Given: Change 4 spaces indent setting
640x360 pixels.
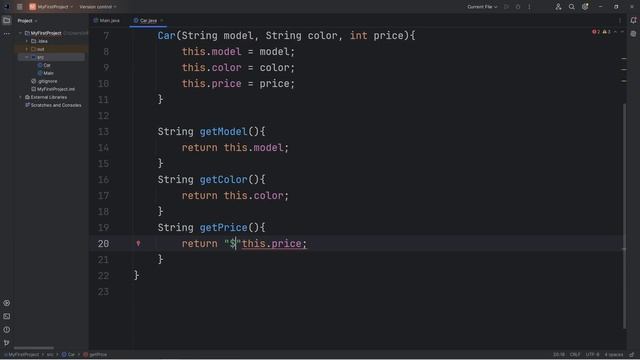Looking at the screenshot, I should 613,355.
